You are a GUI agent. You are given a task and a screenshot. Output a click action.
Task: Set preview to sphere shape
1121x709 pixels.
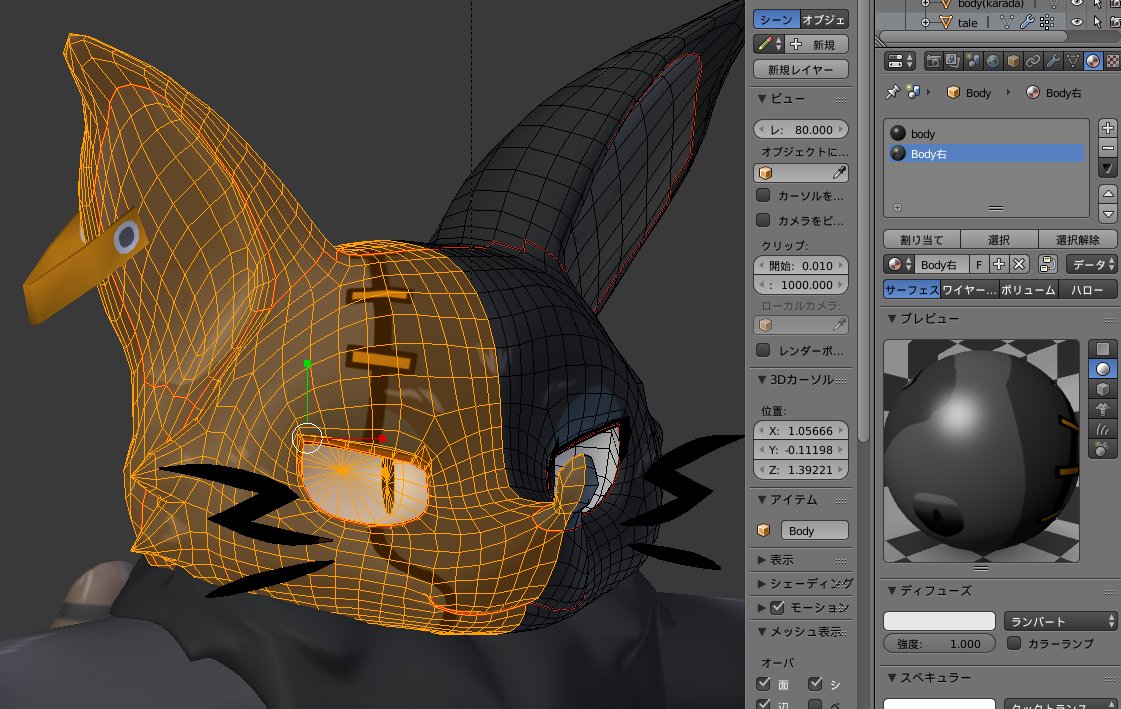coord(1103,369)
